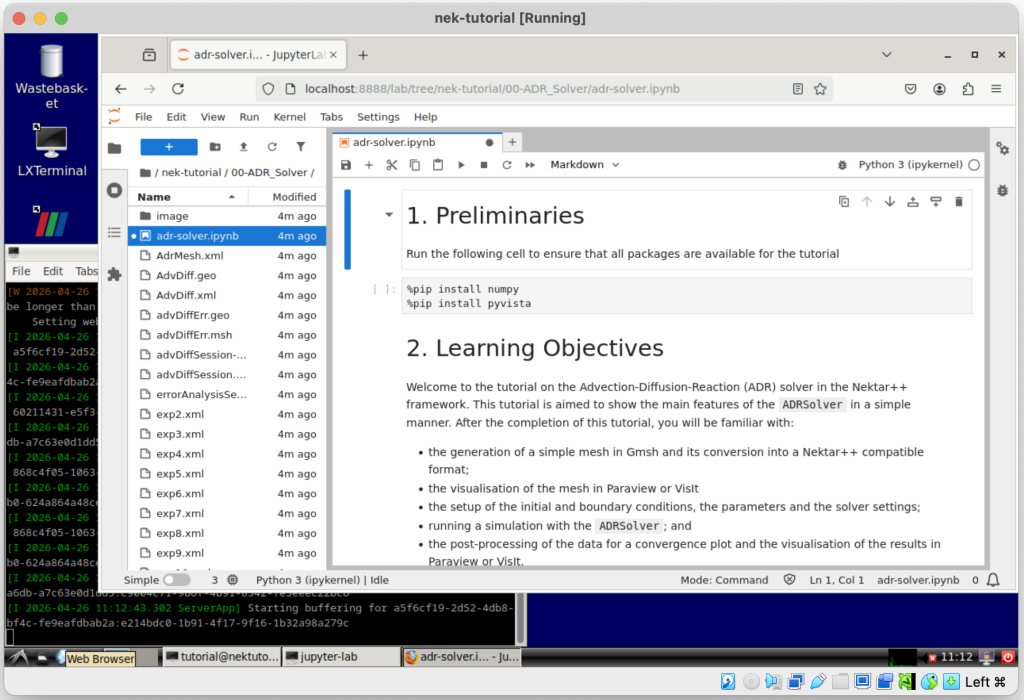Upload files using the file browser icon

[x=243, y=147]
